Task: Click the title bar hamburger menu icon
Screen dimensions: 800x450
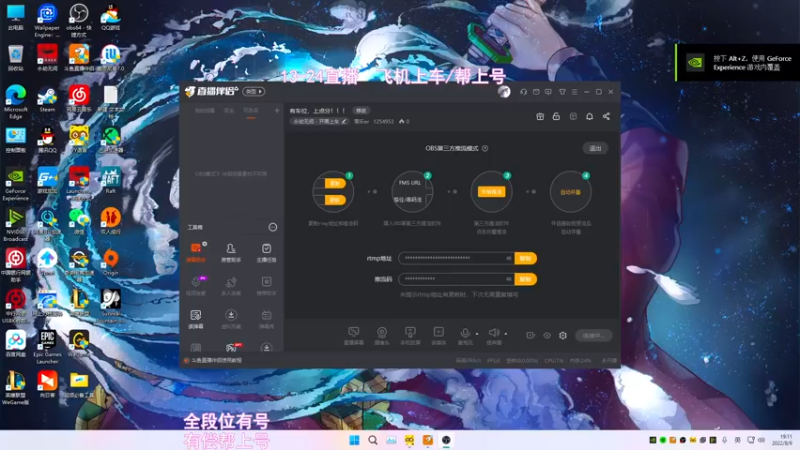Action: (574, 92)
